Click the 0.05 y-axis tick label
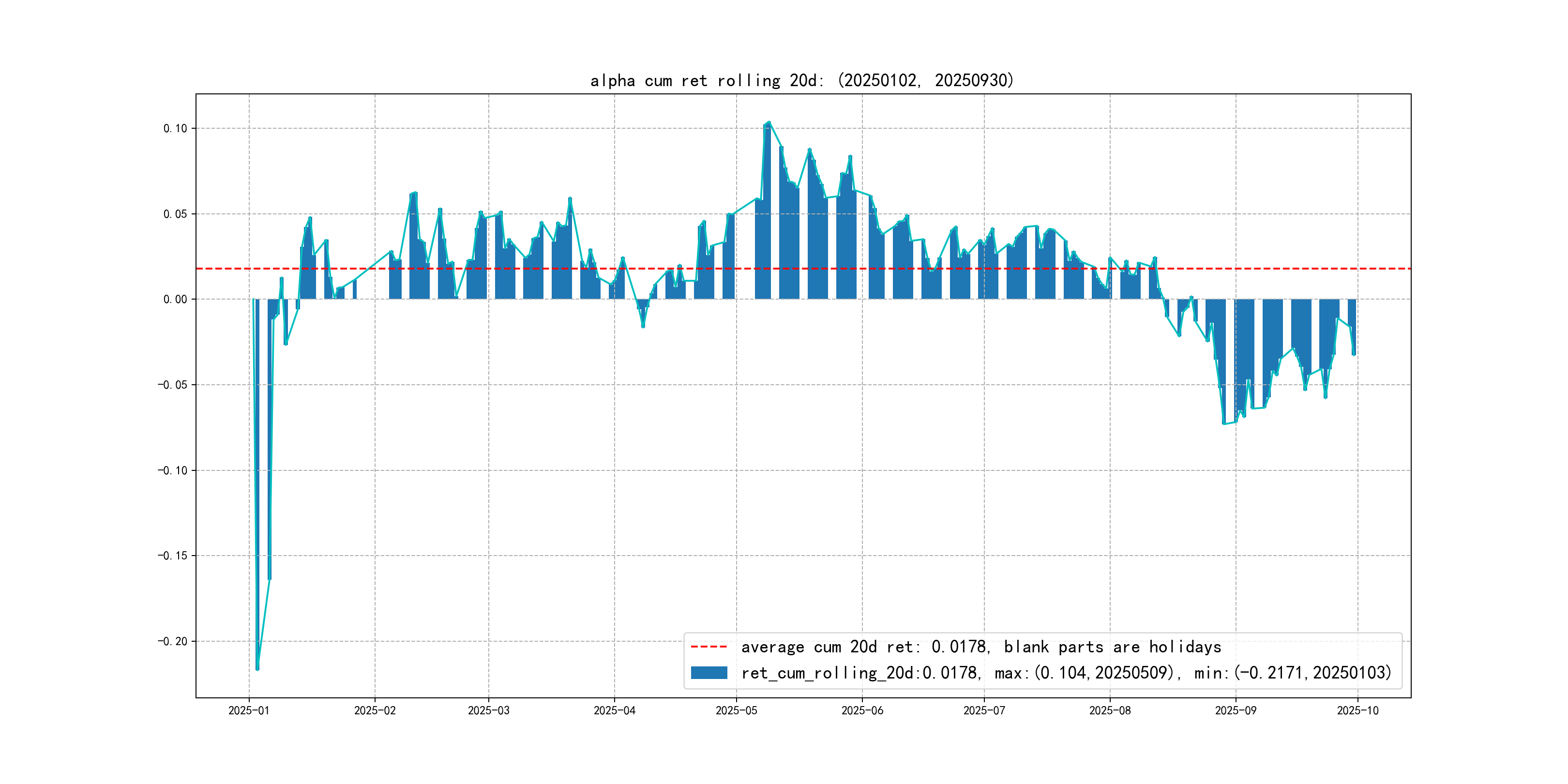The height and width of the screenshot is (784, 1568). 175,213
